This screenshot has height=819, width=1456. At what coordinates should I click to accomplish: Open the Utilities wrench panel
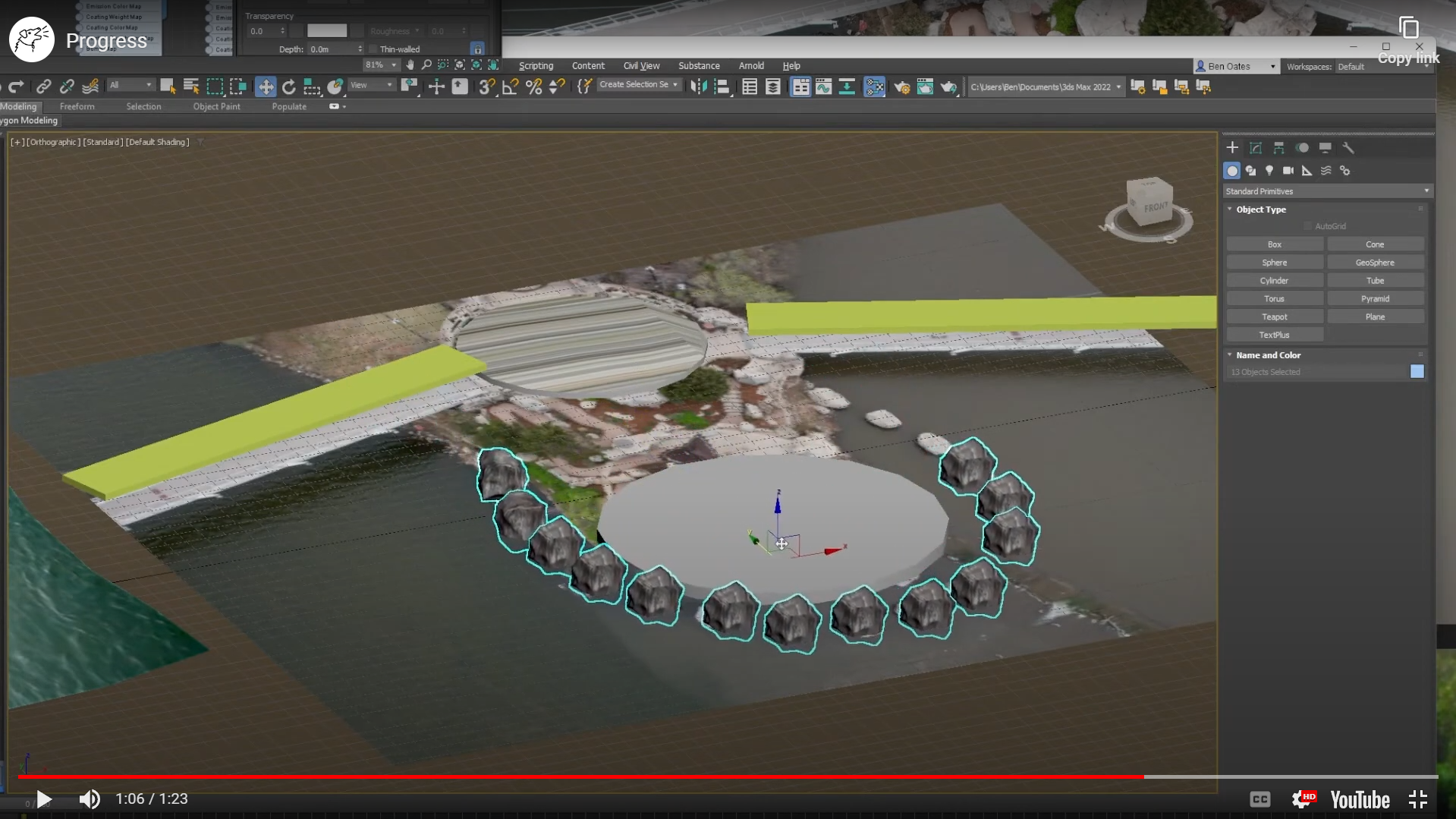click(1348, 148)
